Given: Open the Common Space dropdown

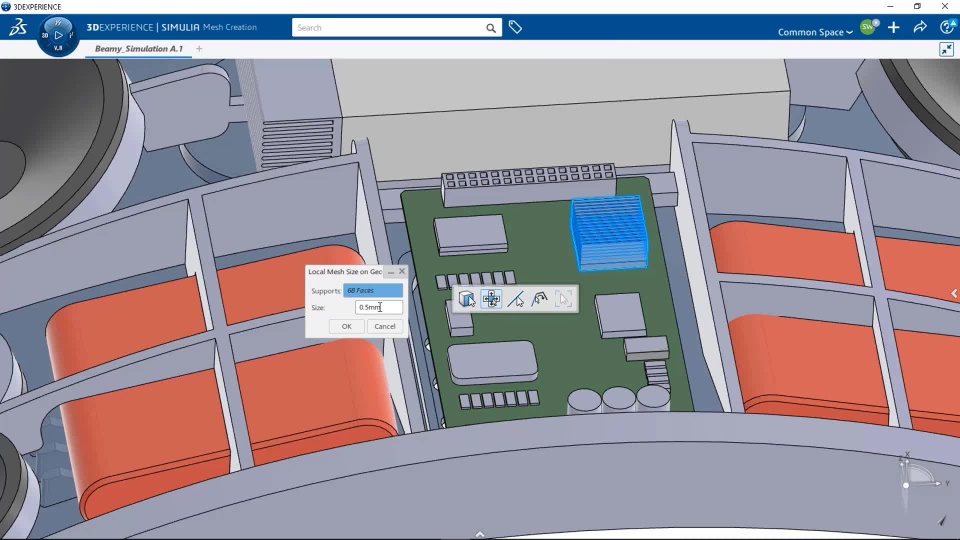Looking at the screenshot, I should (x=815, y=32).
